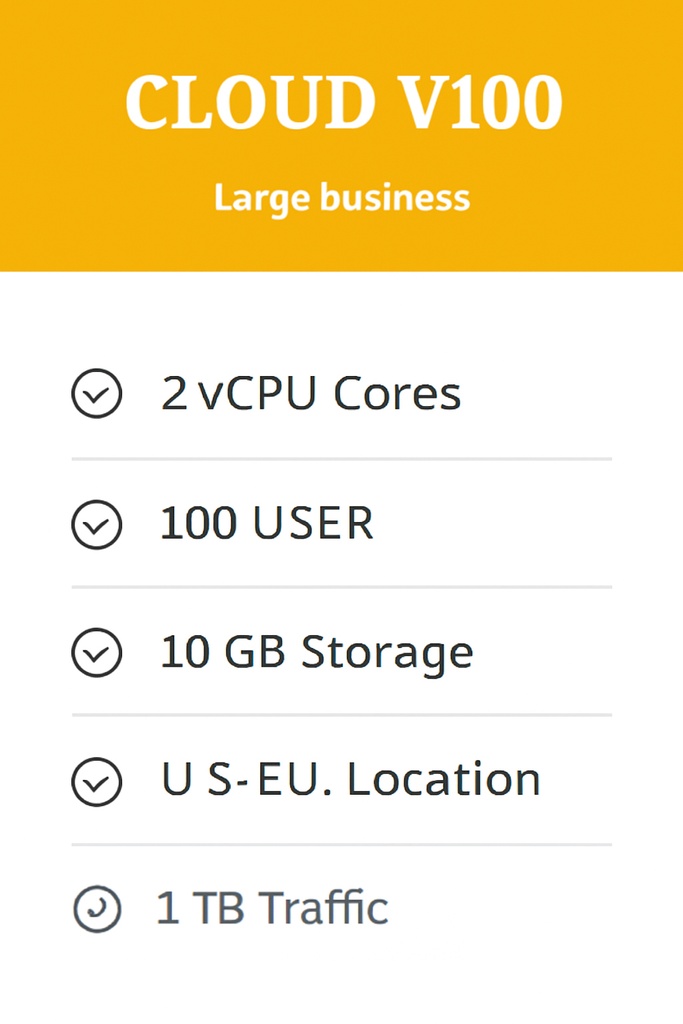
Task: Click the separator below 10 GB Storage
Action: pyautogui.click(x=341, y=715)
